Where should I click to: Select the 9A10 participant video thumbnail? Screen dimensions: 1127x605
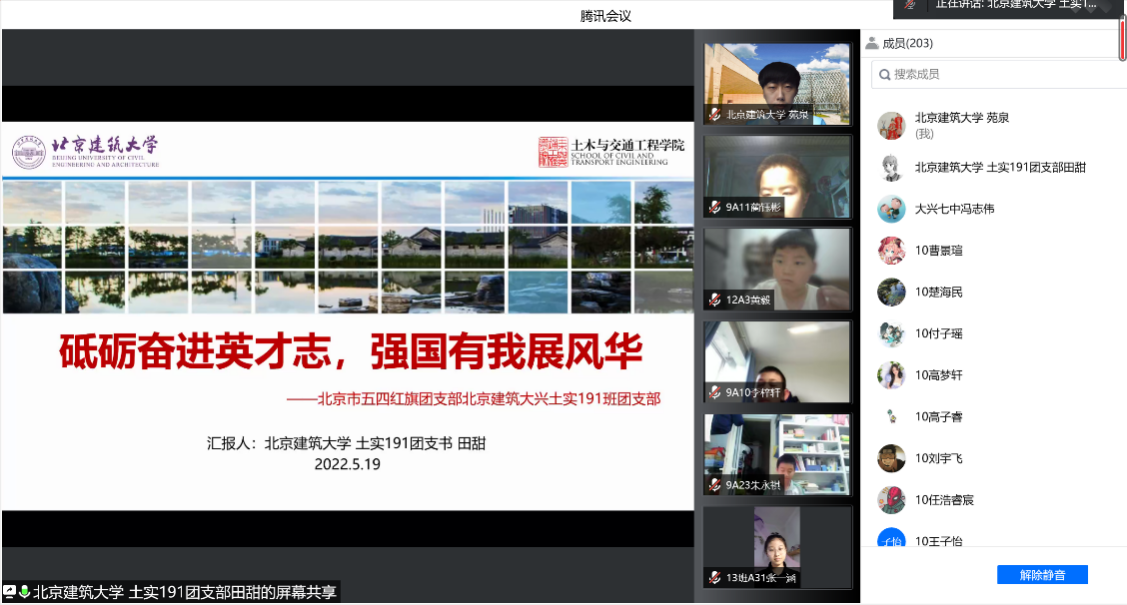777,361
